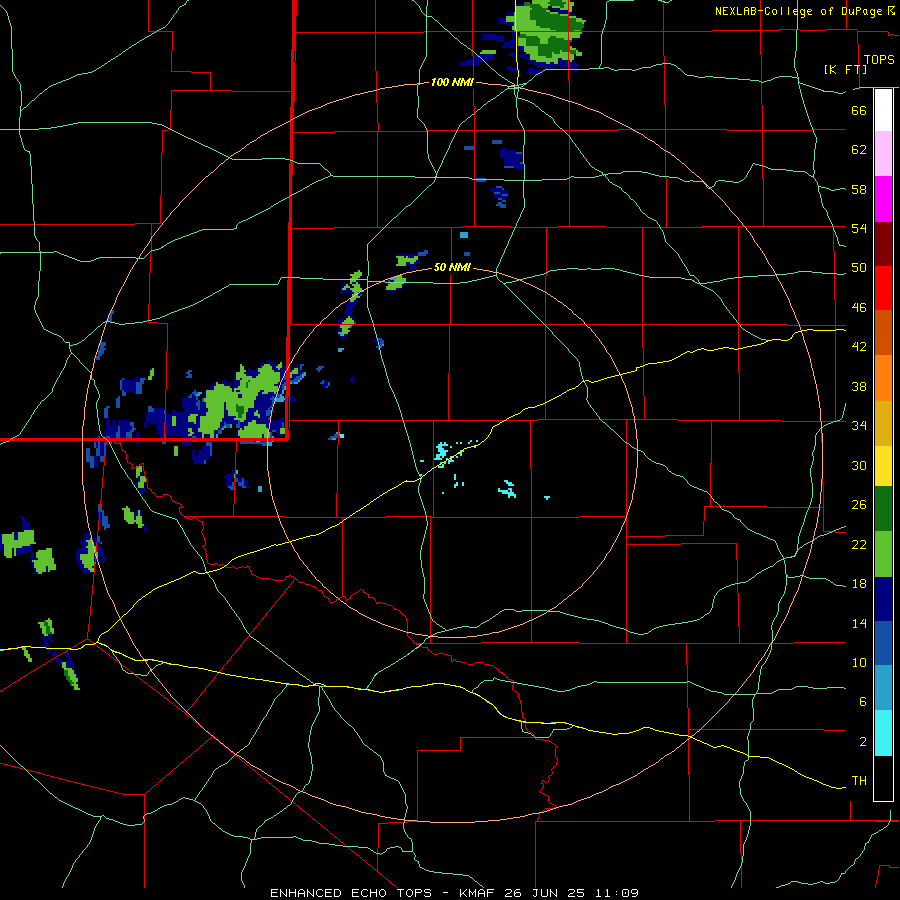Click the '66' legend value
This screenshot has width=900, height=900.
859,110
